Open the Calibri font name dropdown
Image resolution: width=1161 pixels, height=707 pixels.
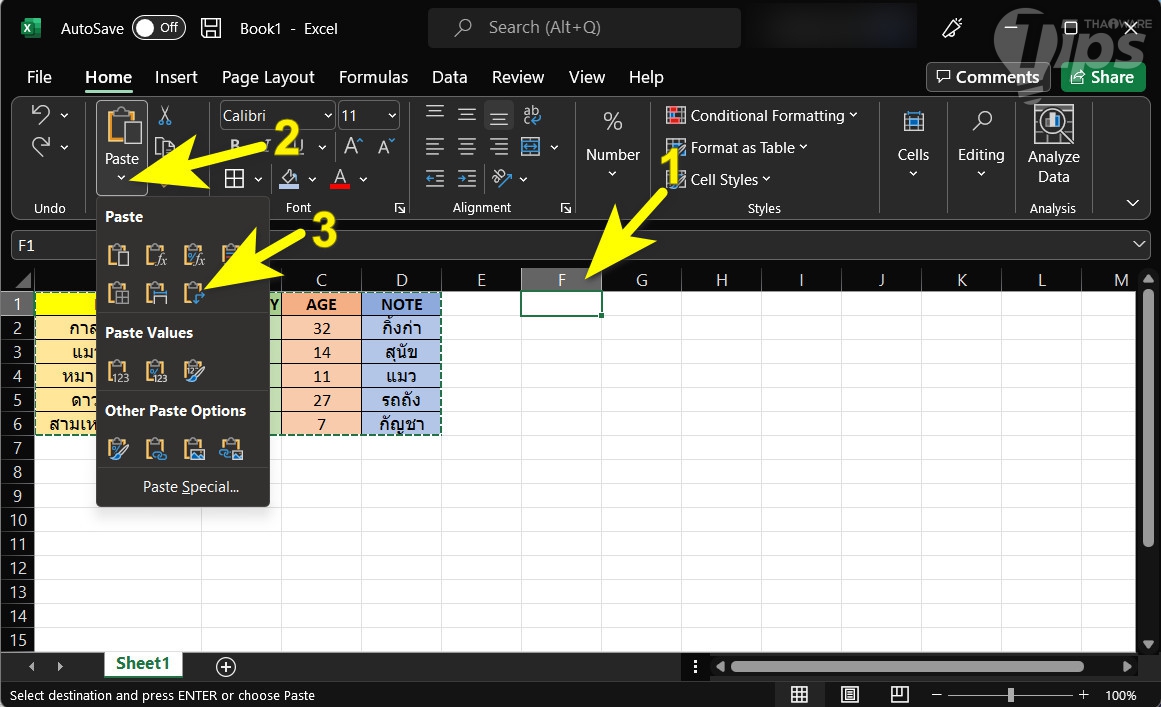[x=328, y=115]
